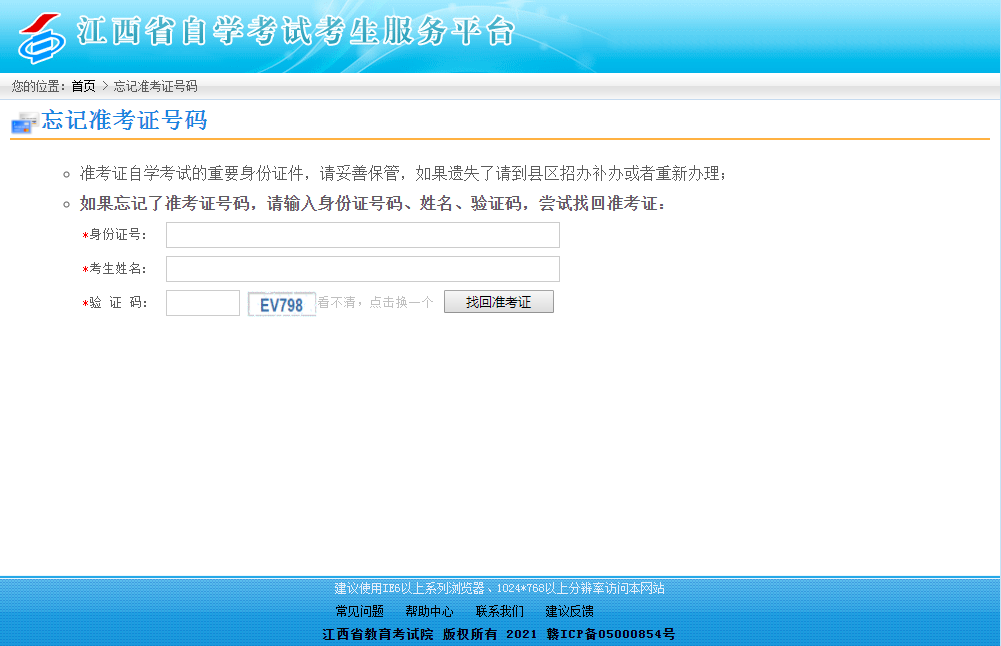The width and height of the screenshot is (1001, 646).
Task: Focus the 考生姓名 input field
Action: (x=362, y=269)
